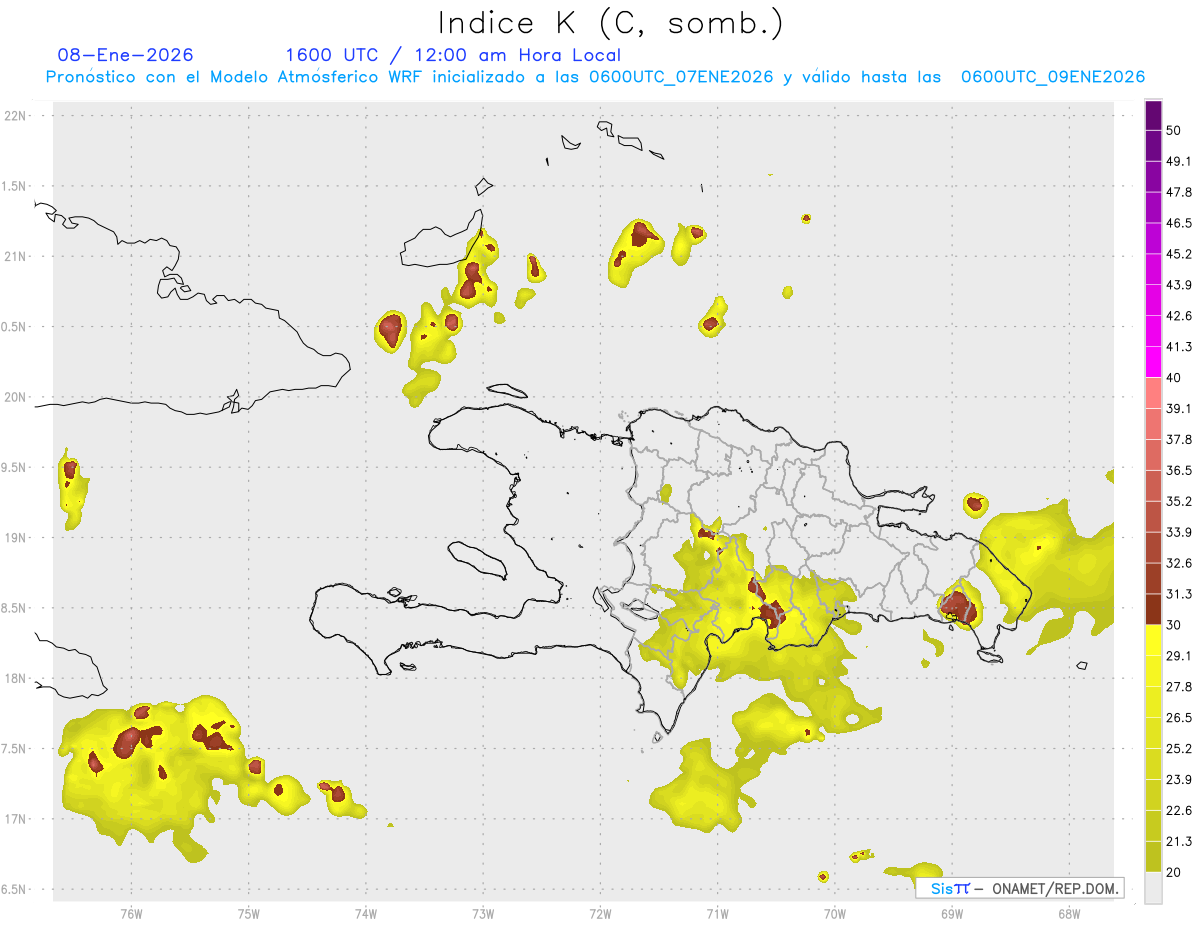The image size is (1200, 927).
Task: Click the 08-Ene-2026 date label
Action: point(126,55)
